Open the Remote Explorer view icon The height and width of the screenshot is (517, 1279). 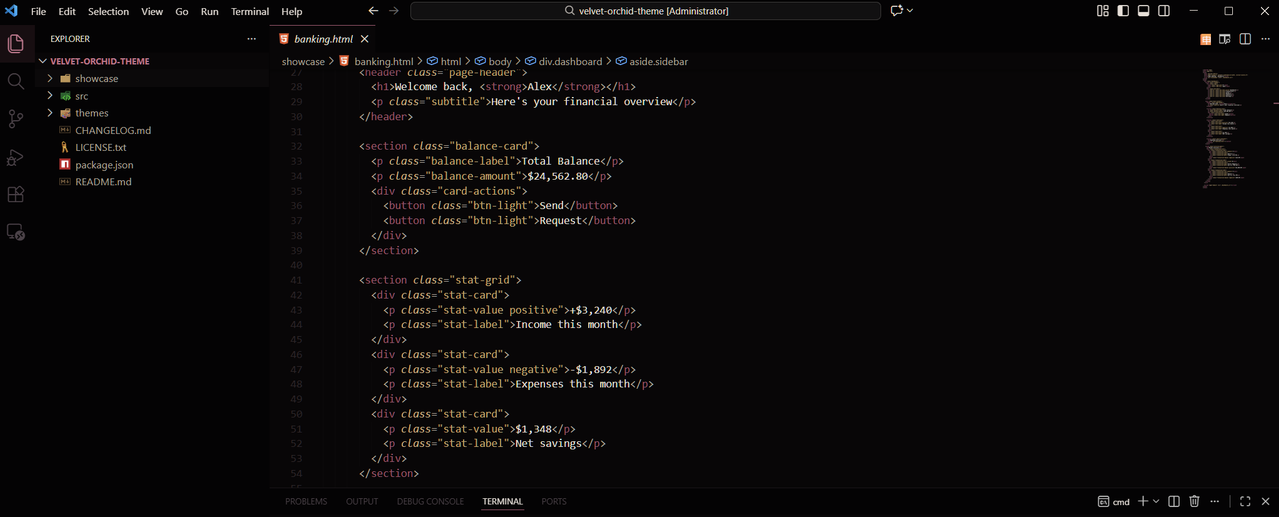15,232
